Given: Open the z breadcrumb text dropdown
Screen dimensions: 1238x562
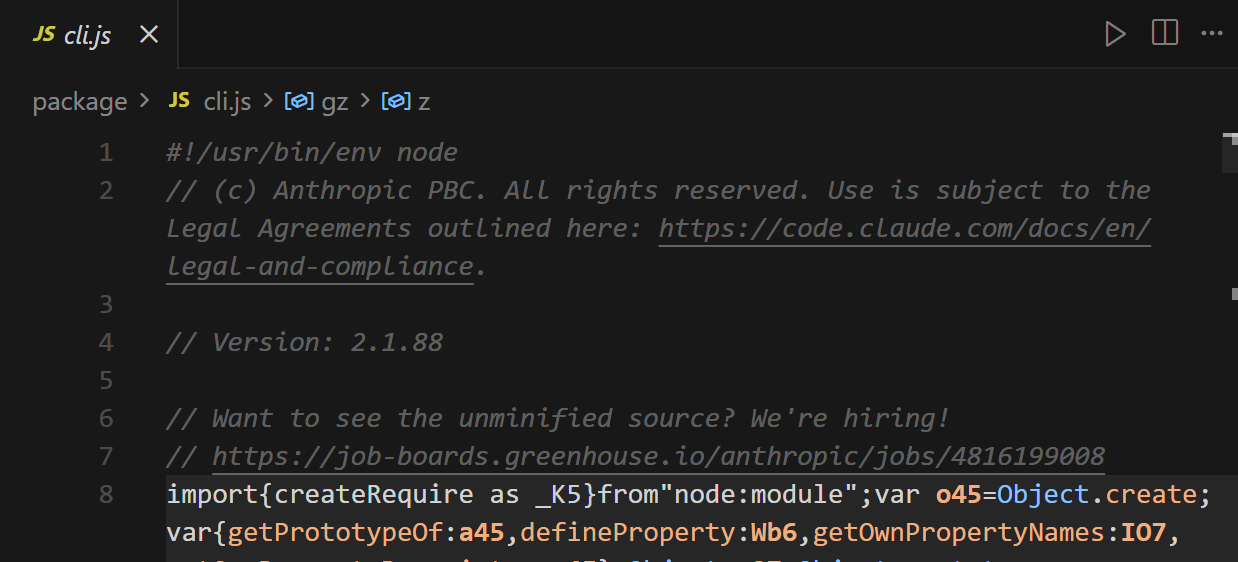Looking at the screenshot, I should pos(424,101).
